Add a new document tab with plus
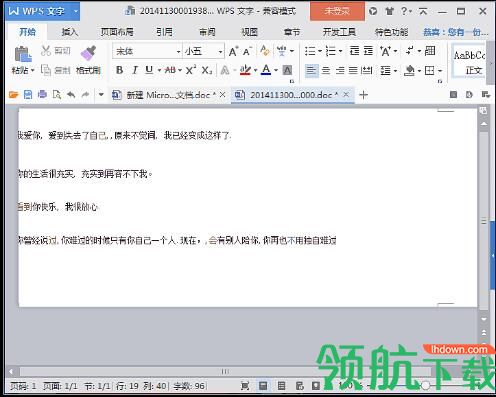Screen dimensions: 496x397 pyautogui.click(x=363, y=95)
